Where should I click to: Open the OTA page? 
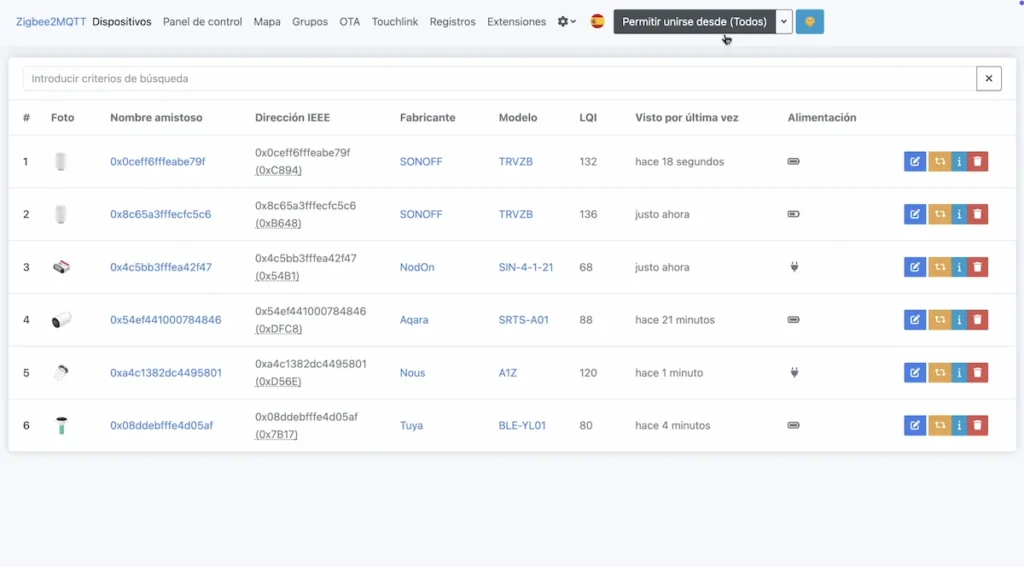coord(349,22)
